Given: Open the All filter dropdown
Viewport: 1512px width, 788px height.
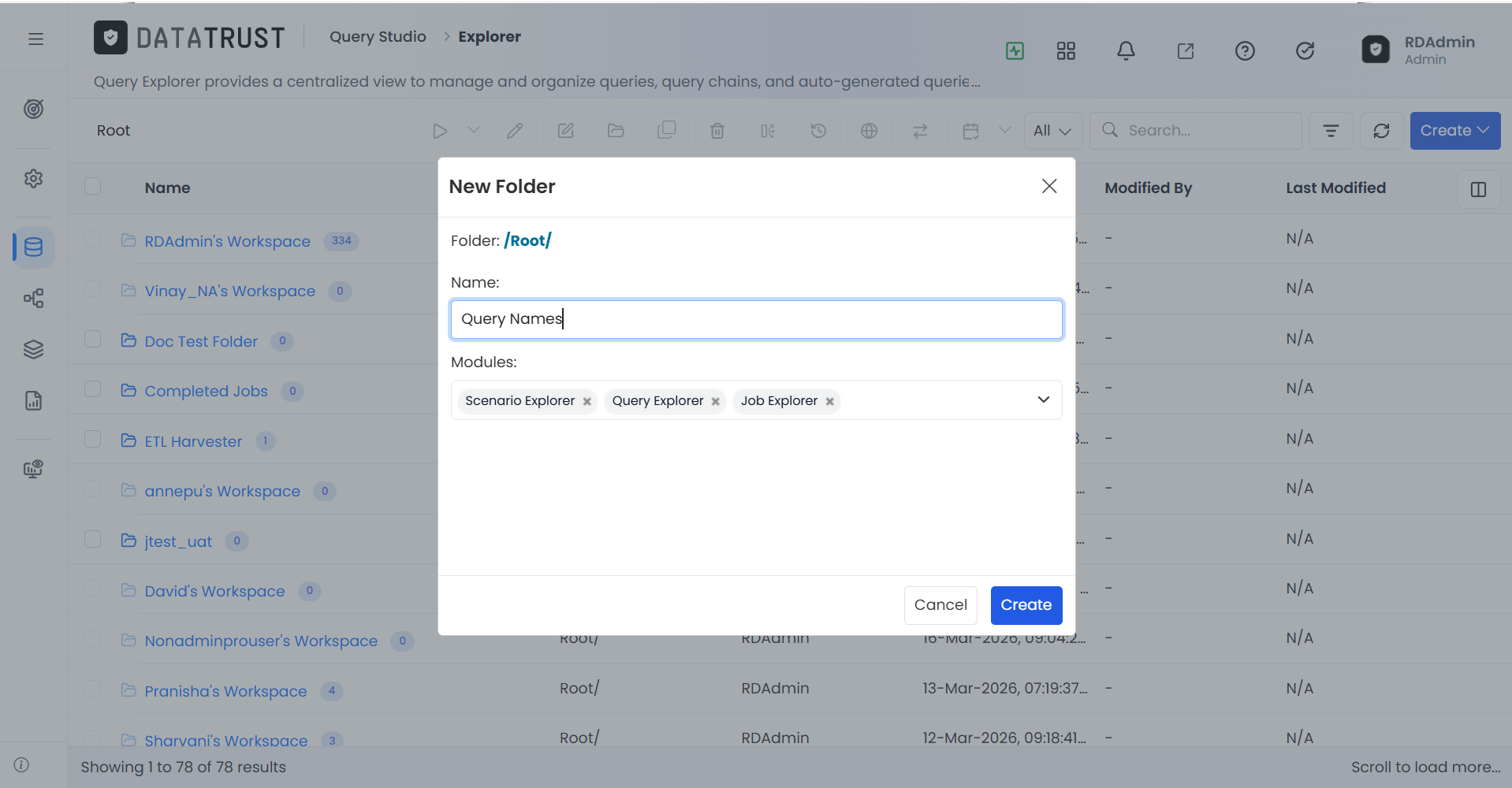Looking at the screenshot, I should click(1052, 131).
